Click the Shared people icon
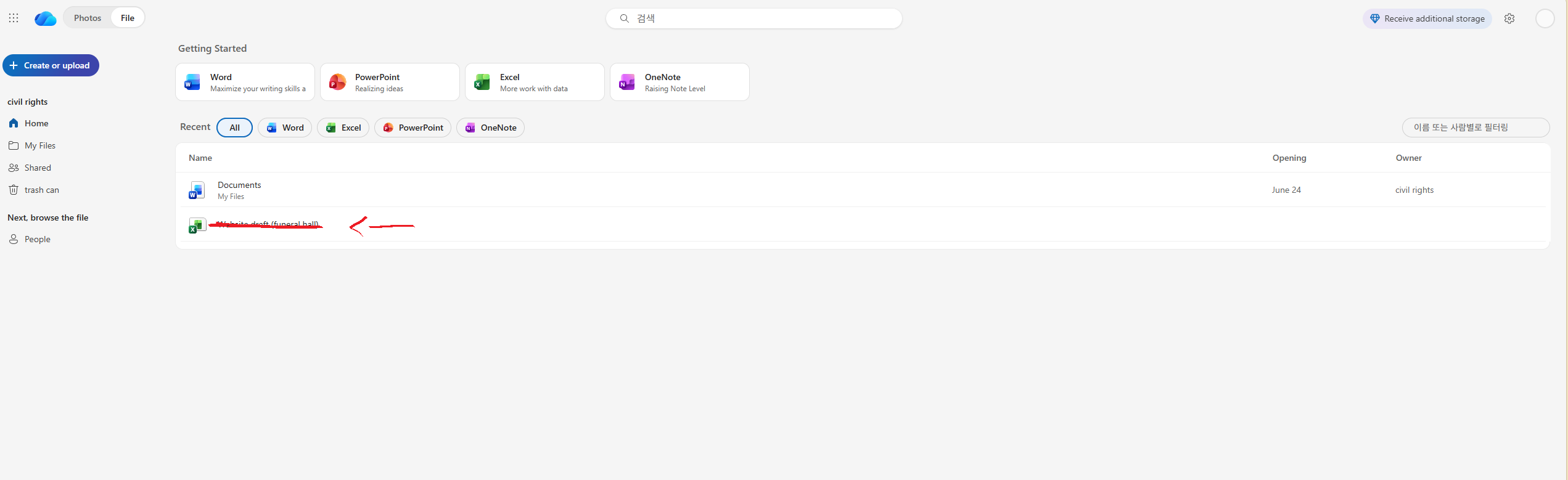The image size is (1568, 480). coord(14,168)
